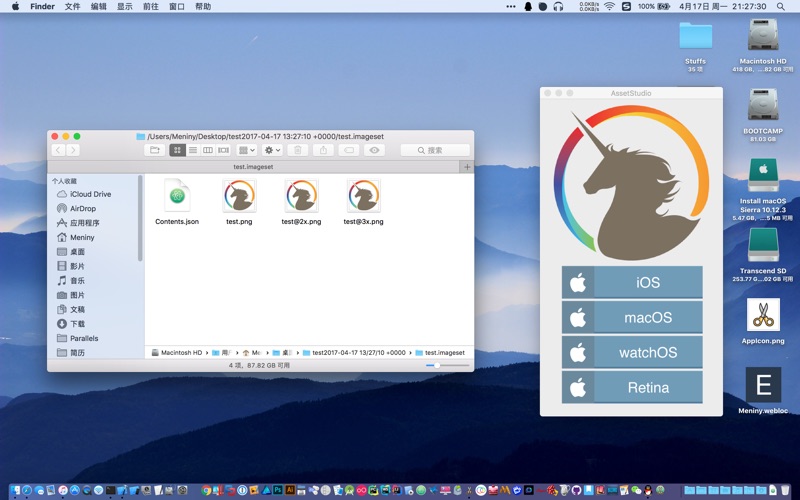The height and width of the screenshot is (500, 800).
Task: Select the test.png file thumbnail
Action: [x=239, y=195]
